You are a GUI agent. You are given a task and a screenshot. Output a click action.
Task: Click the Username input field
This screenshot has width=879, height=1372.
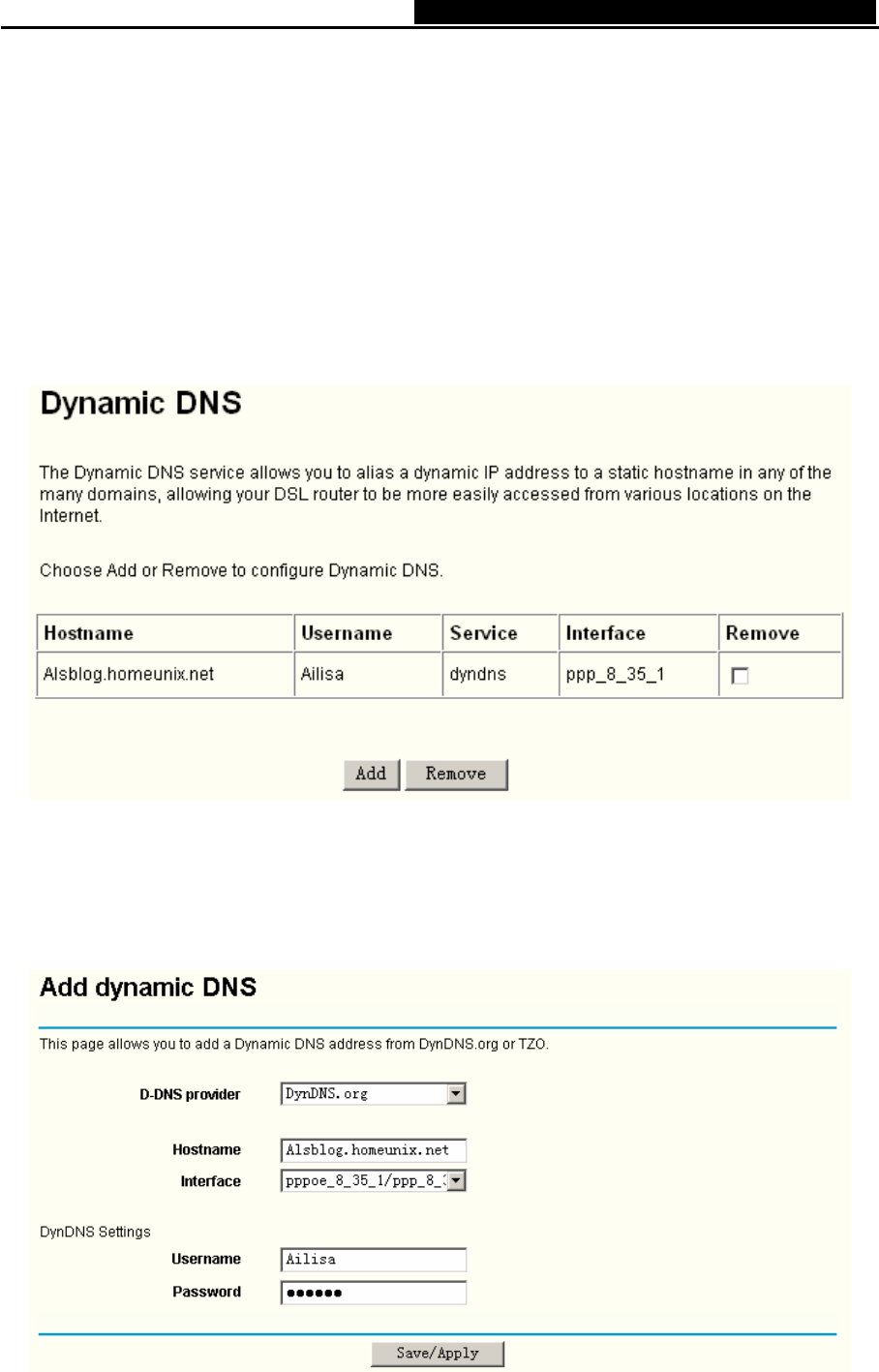click(374, 1260)
